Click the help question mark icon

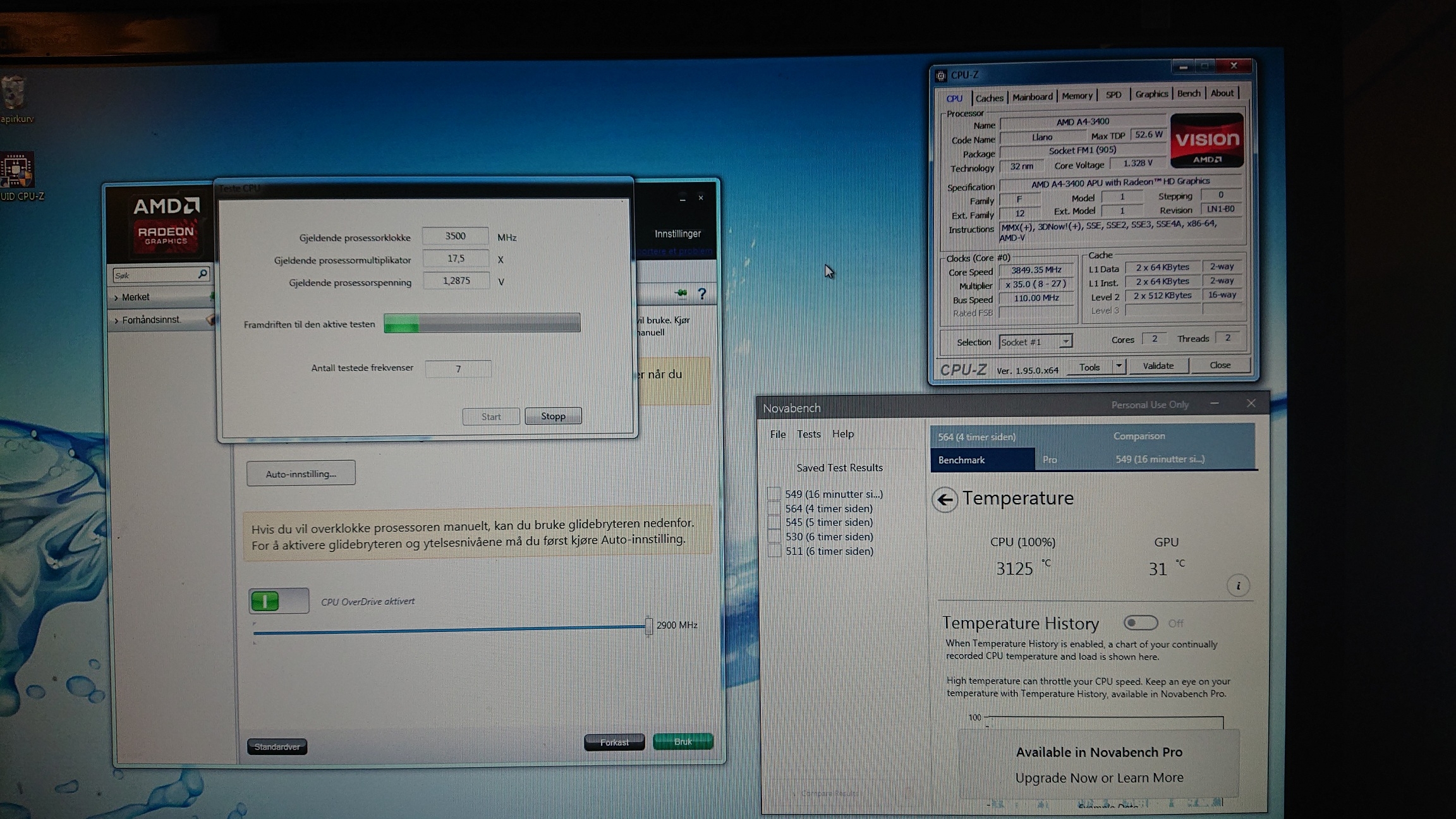701,294
